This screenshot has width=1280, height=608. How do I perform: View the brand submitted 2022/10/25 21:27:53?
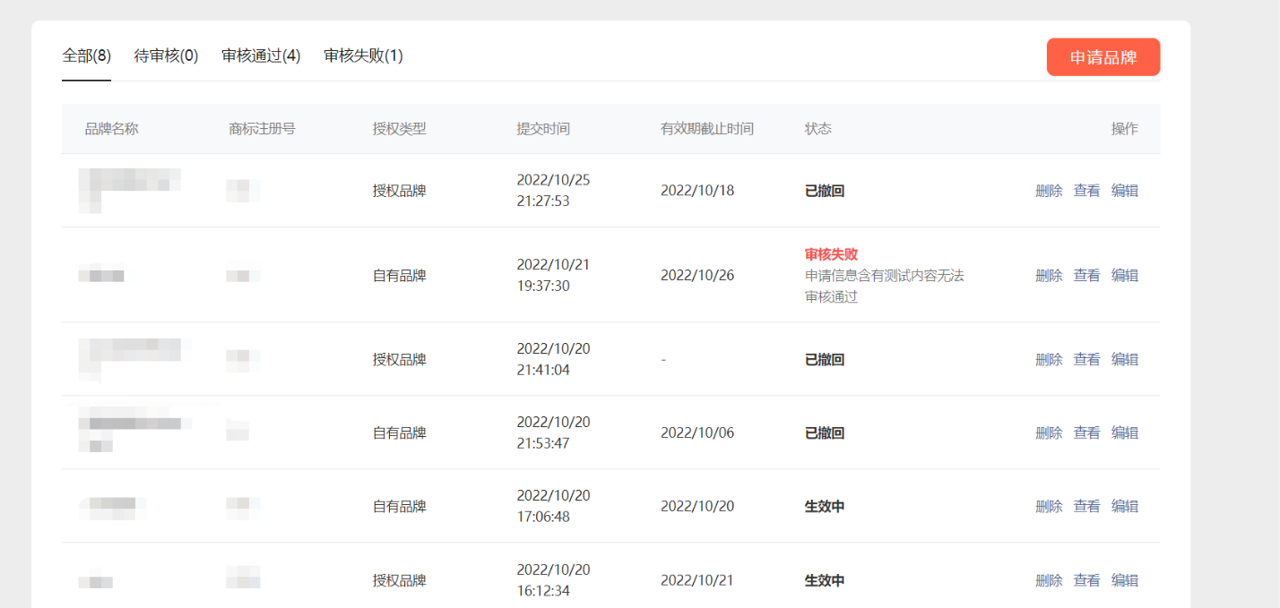click(x=1087, y=191)
